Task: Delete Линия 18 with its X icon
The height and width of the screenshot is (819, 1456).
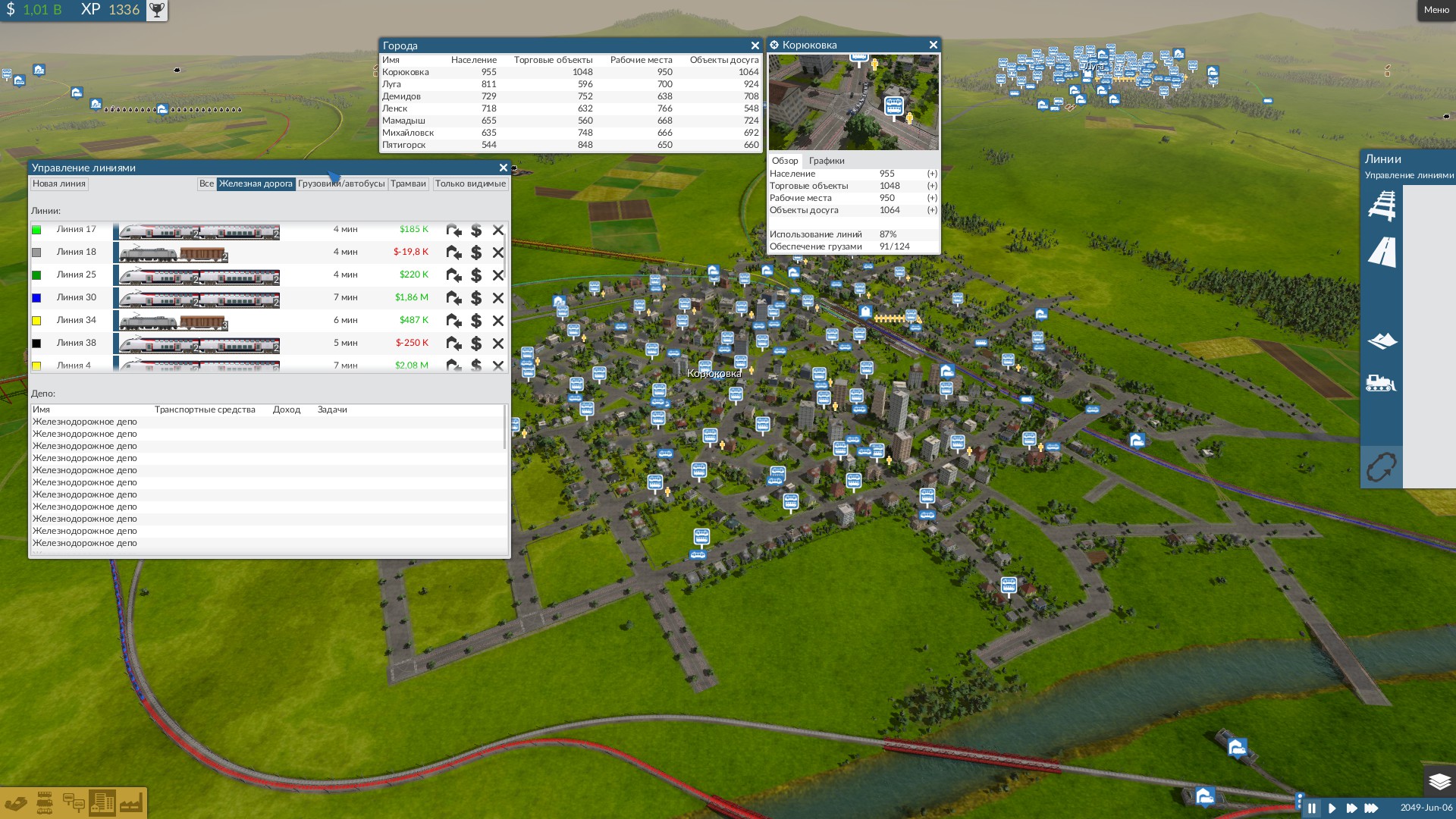Action: coord(498,253)
